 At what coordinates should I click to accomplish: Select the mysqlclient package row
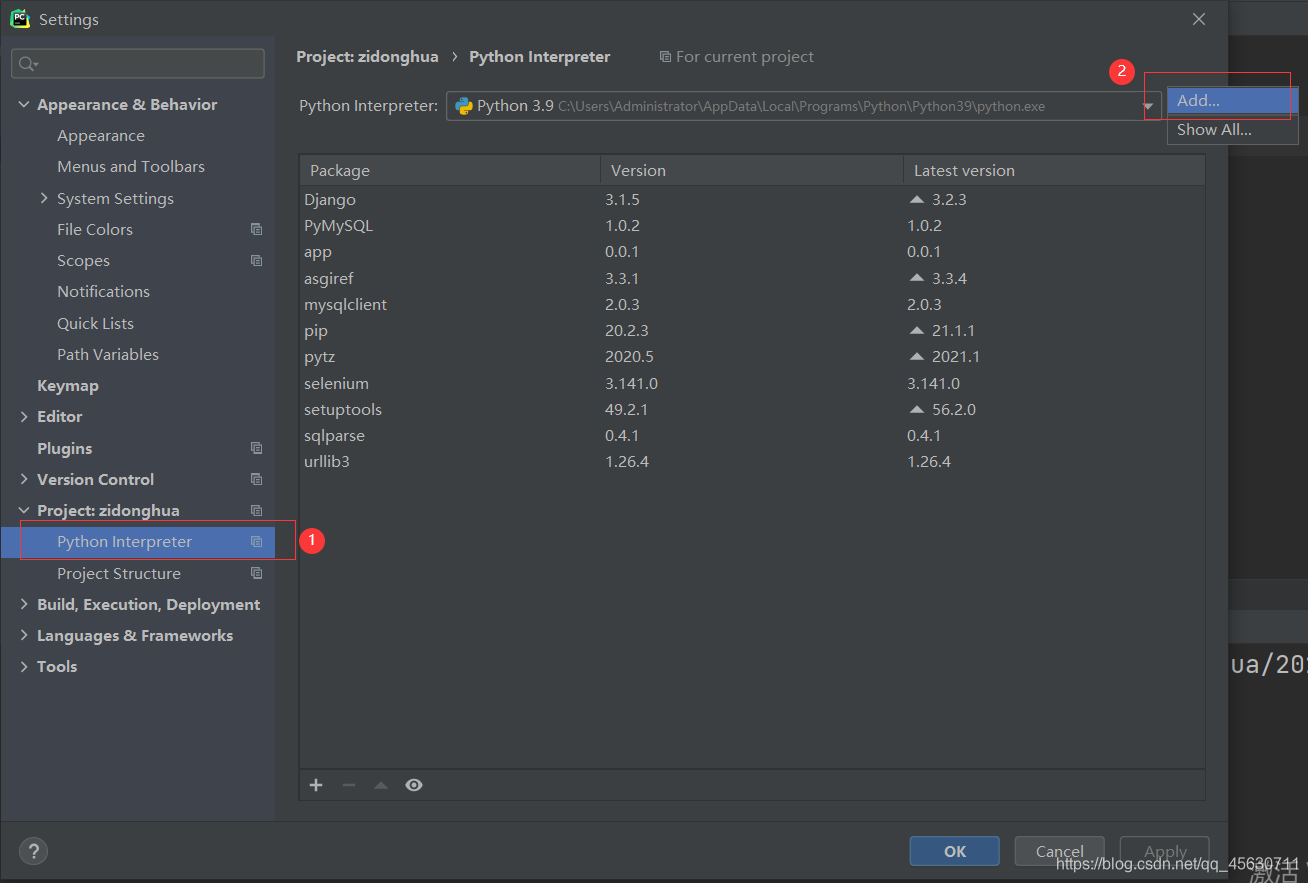[752, 304]
